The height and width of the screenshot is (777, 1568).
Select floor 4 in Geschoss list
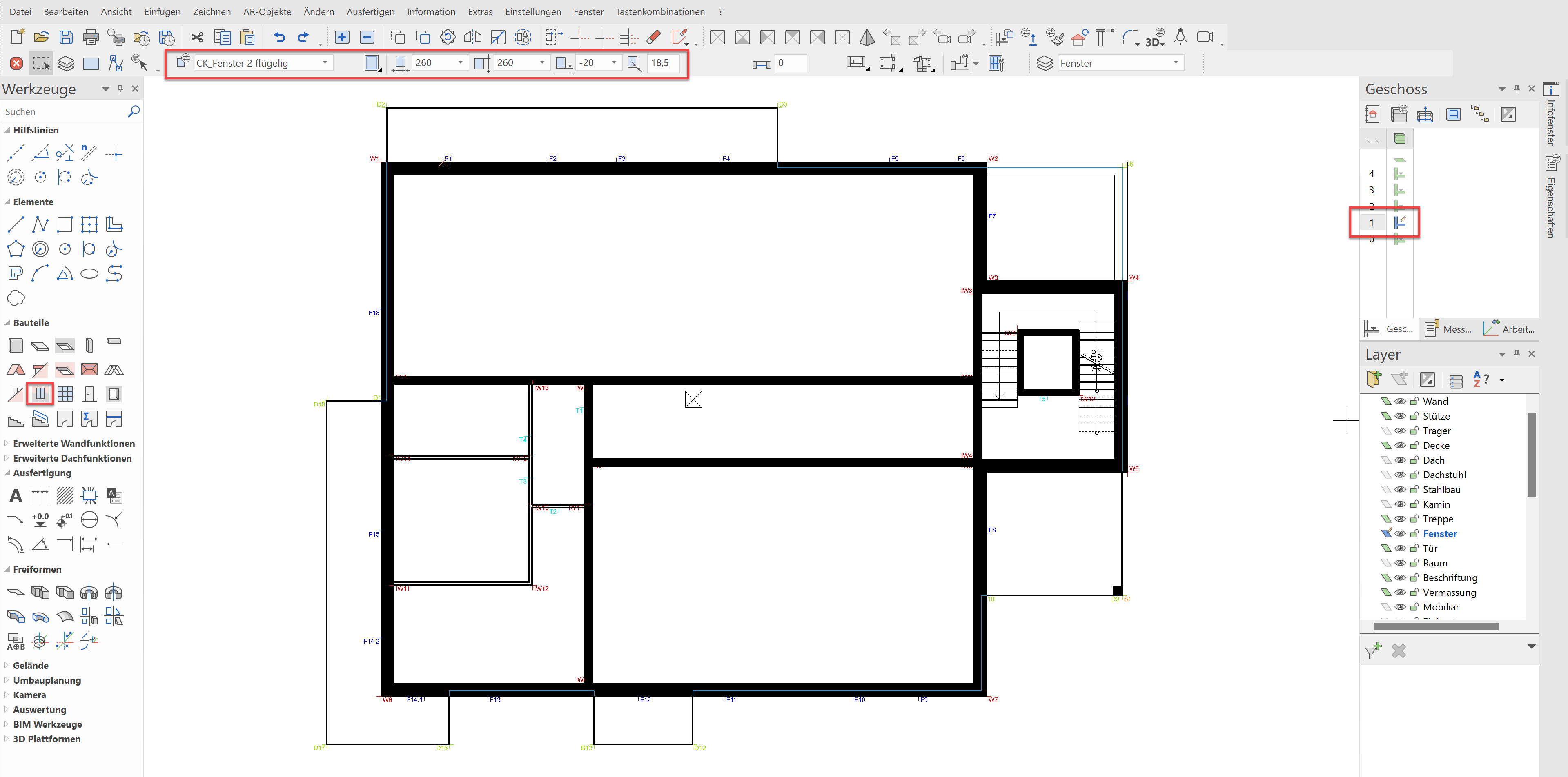(1372, 173)
